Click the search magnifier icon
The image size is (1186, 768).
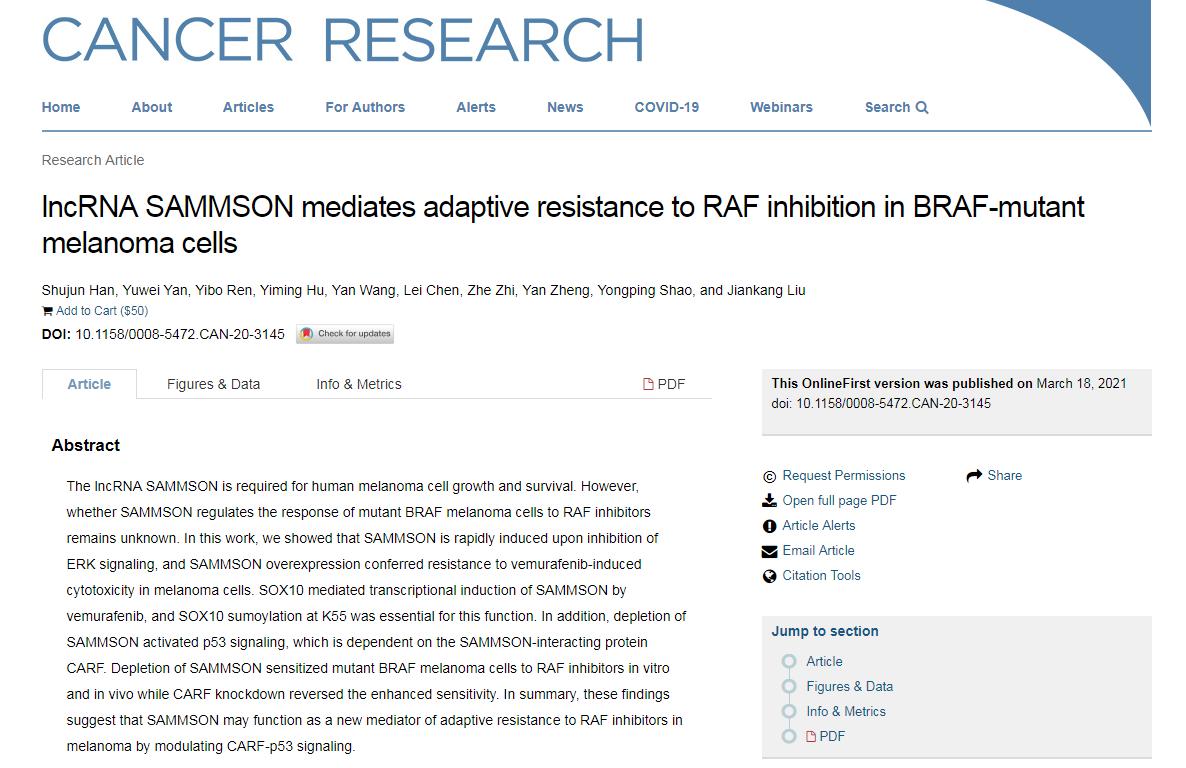click(x=922, y=107)
